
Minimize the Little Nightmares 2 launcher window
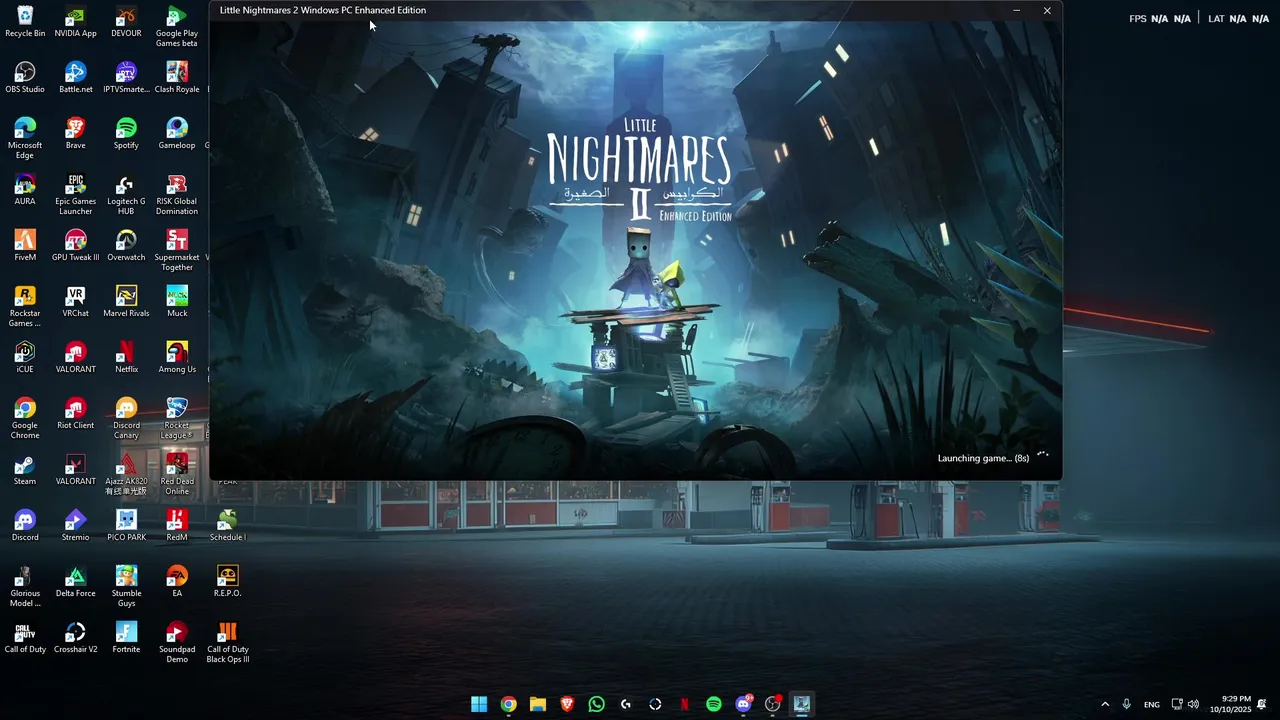click(x=1016, y=10)
